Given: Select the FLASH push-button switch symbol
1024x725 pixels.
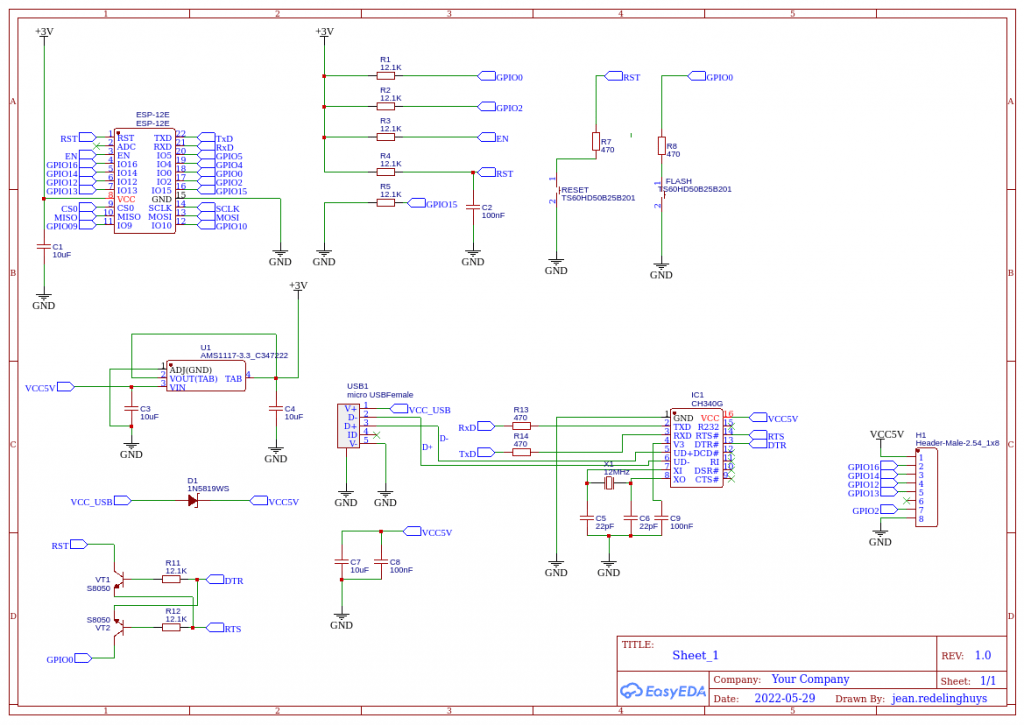Looking at the screenshot, I should [661, 194].
